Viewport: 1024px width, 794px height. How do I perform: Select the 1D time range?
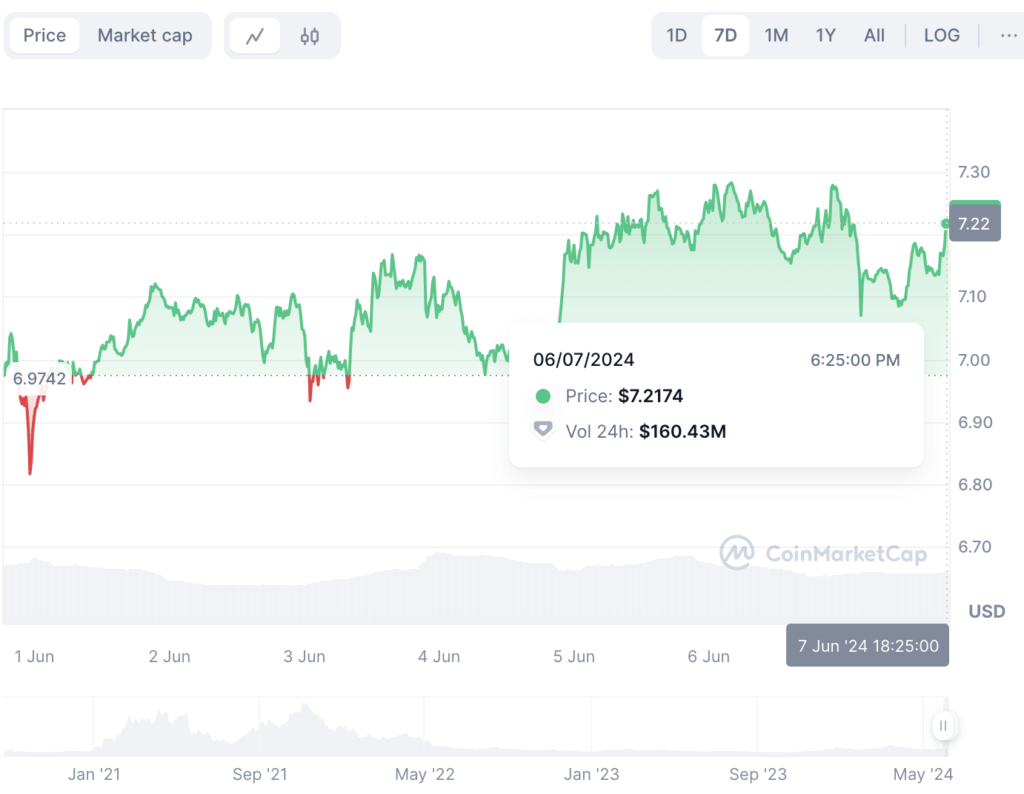[676, 35]
